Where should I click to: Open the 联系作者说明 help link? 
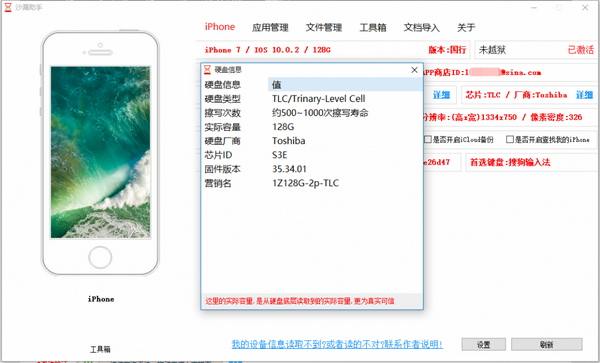click(337, 344)
